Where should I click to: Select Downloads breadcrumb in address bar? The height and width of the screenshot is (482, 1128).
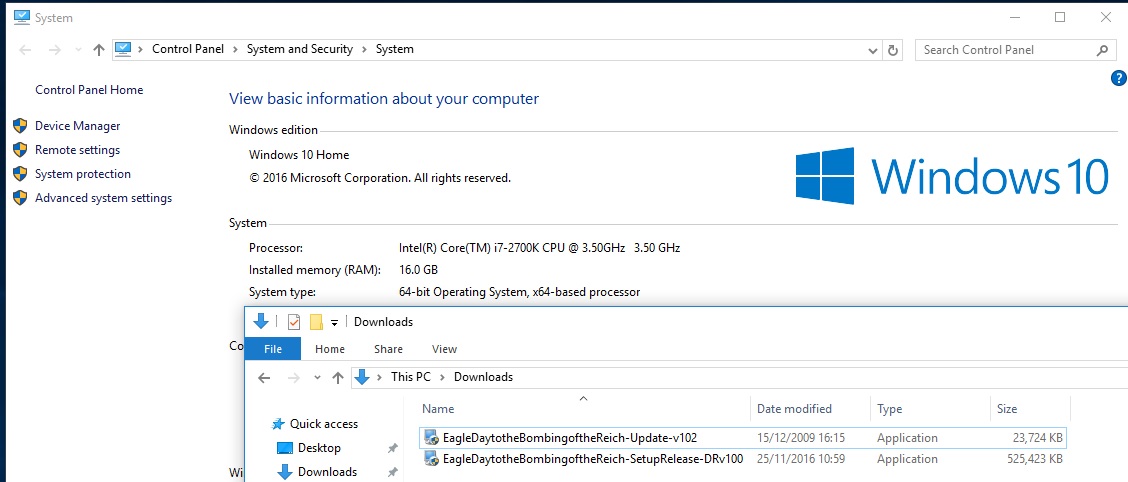tap(483, 376)
